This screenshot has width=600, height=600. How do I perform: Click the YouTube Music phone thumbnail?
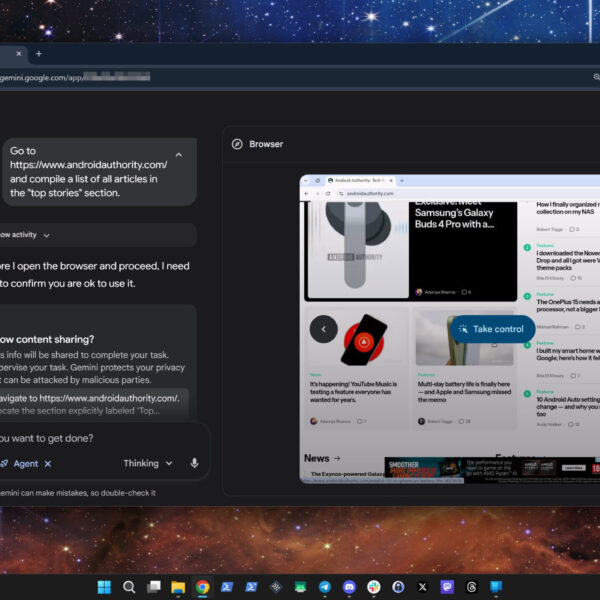(x=364, y=340)
